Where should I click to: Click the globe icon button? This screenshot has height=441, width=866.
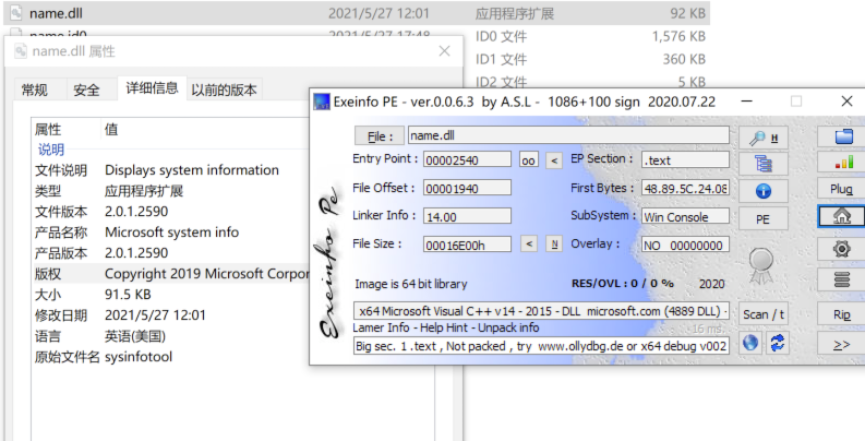(x=750, y=343)
